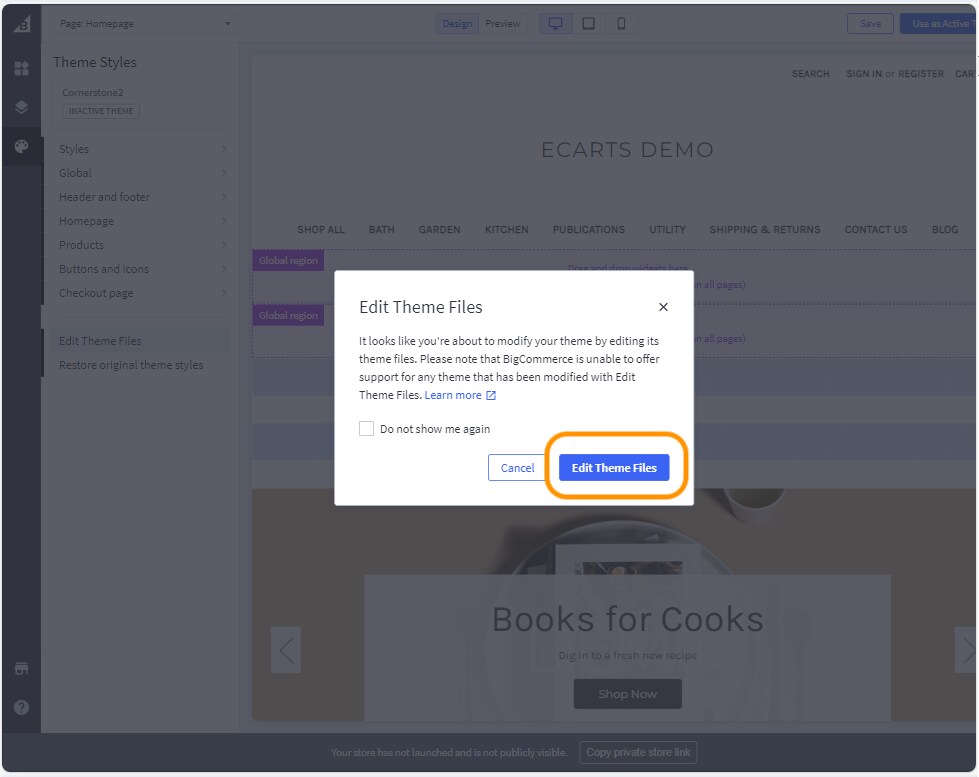Open the Learn more link
The image size is (979, 777).
[x=455, y=394]
